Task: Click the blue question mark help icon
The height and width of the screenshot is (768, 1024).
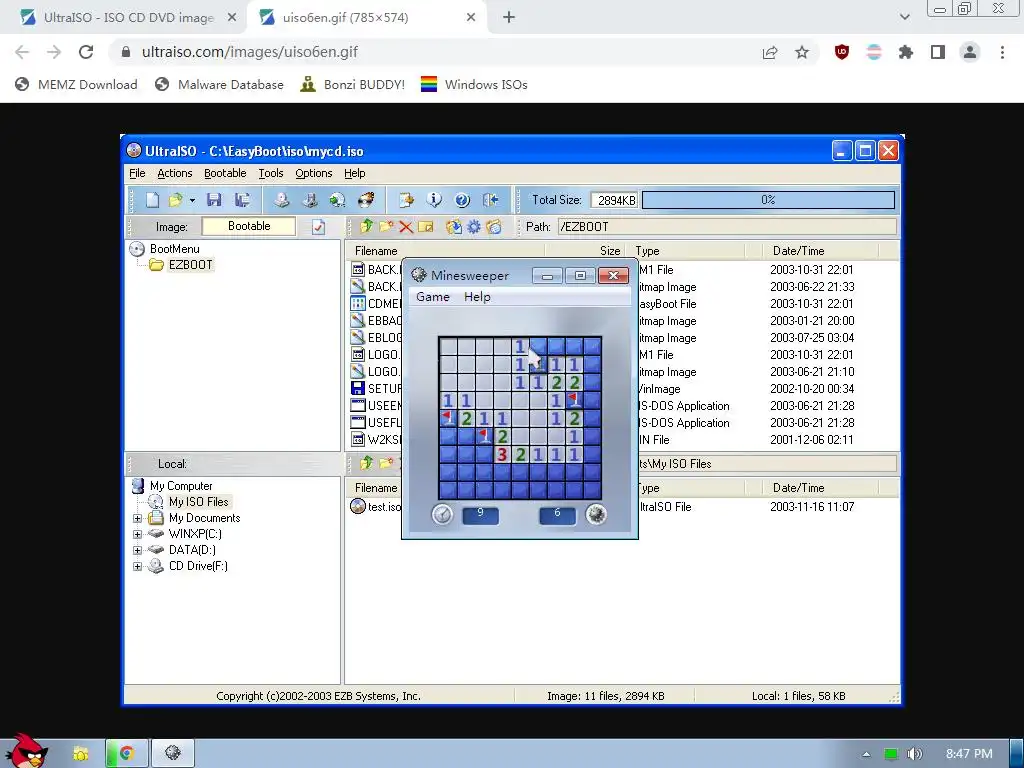Action: [x=462, y=200]
